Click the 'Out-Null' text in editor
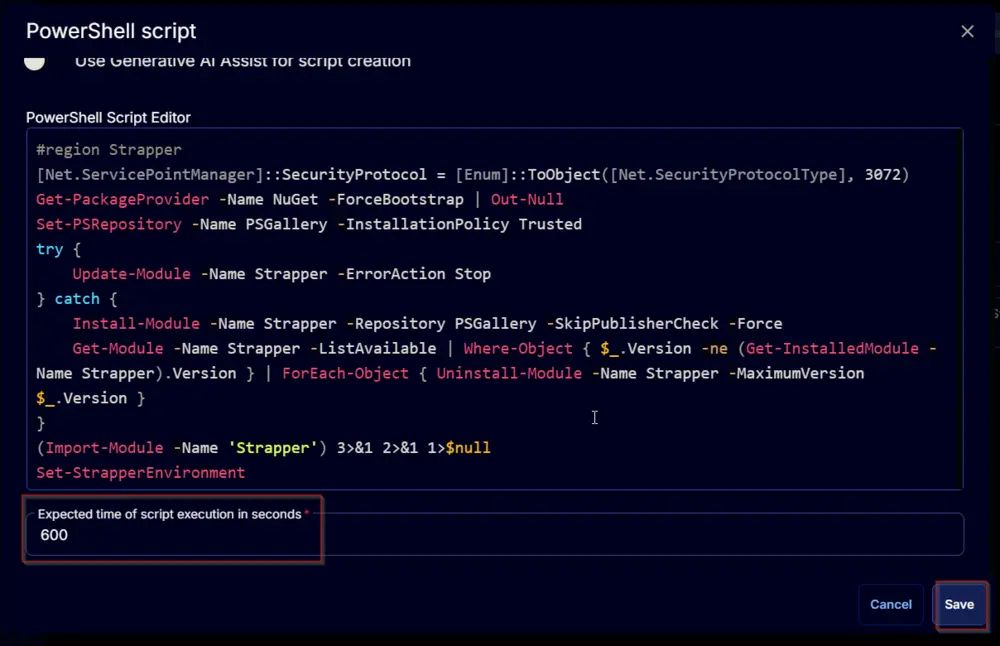Screen dimensions: 1000x646 [527, 200]
